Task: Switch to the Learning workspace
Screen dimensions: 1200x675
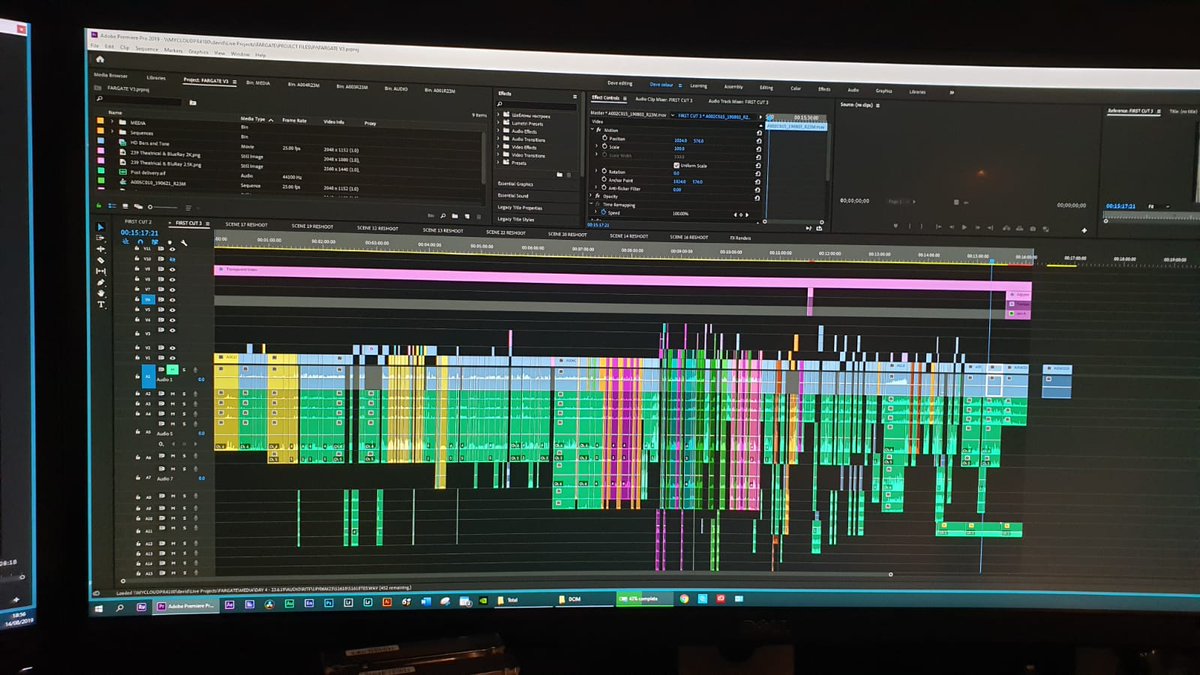Action: click(698, 87)
